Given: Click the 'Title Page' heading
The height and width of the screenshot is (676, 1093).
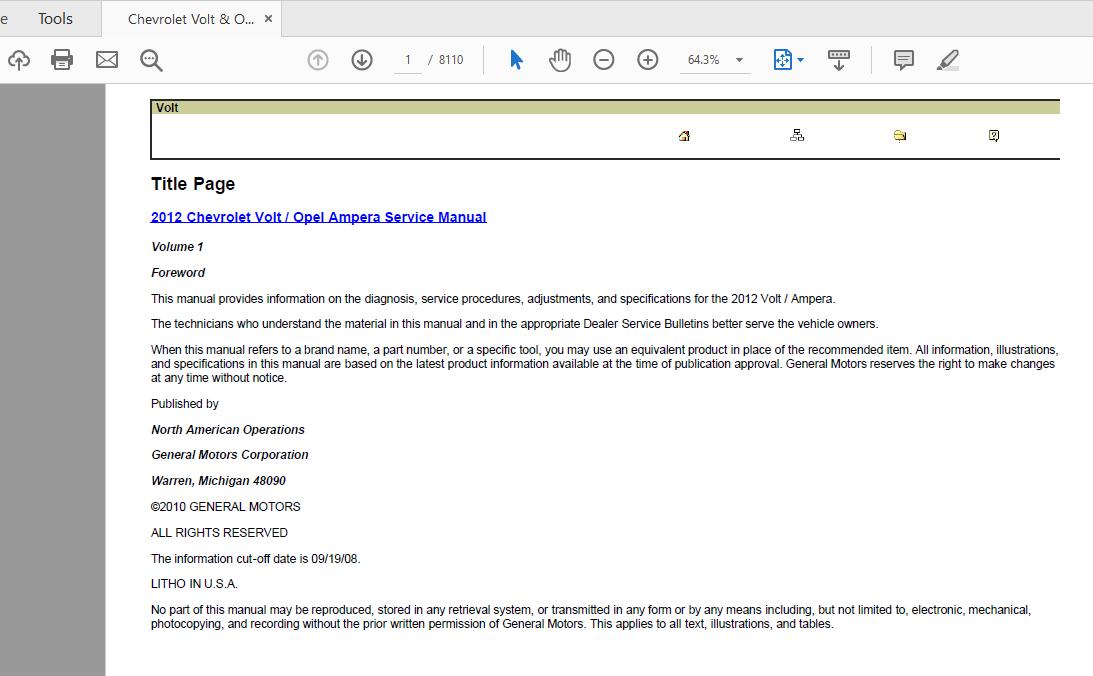Looking at the screenshot, I should pos(193,184).
